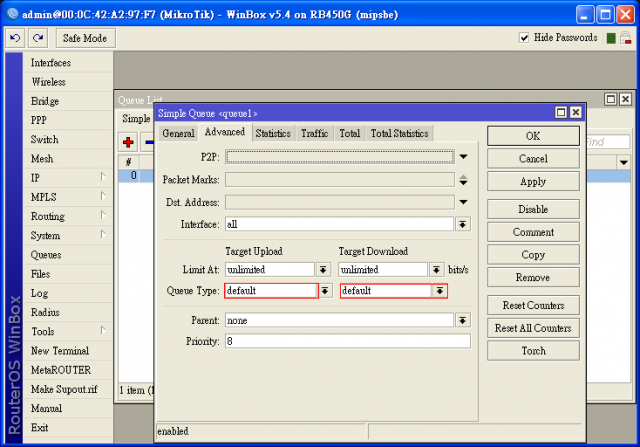The width and height of the screenshot is (640, 447).
Task: Enable Safe Mode button
Action: point(85,38)
